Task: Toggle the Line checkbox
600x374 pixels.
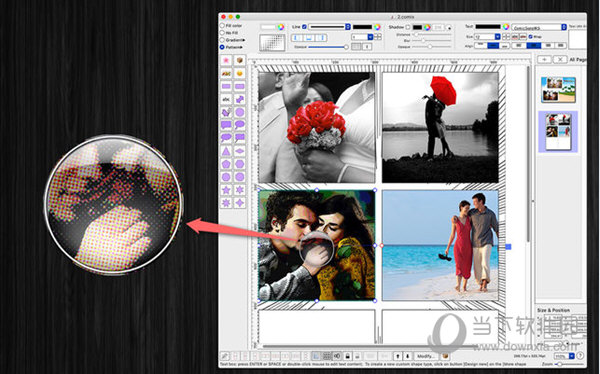Action: click(305, 27)
